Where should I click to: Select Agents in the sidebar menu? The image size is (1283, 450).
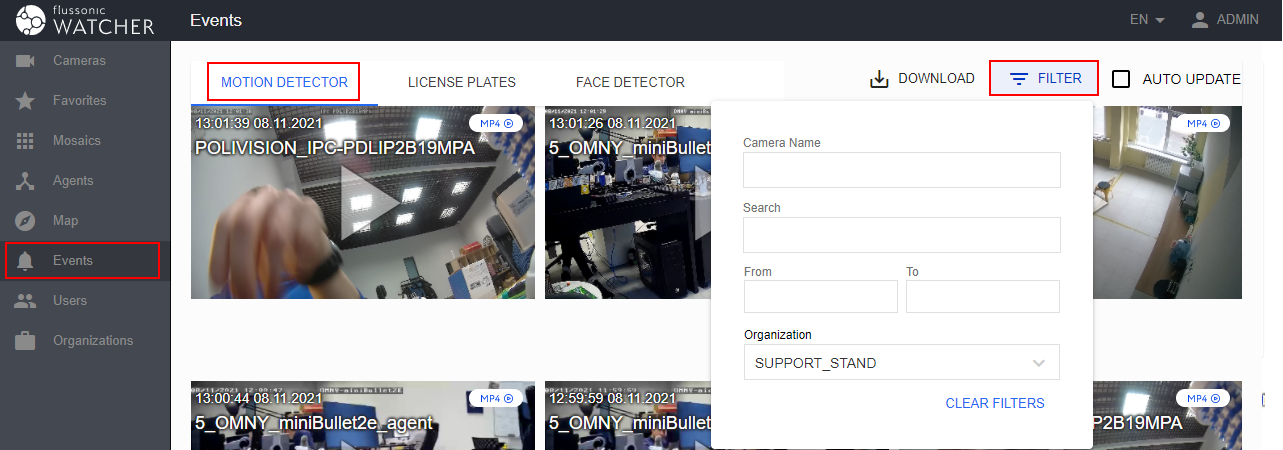tap(73, 181)
